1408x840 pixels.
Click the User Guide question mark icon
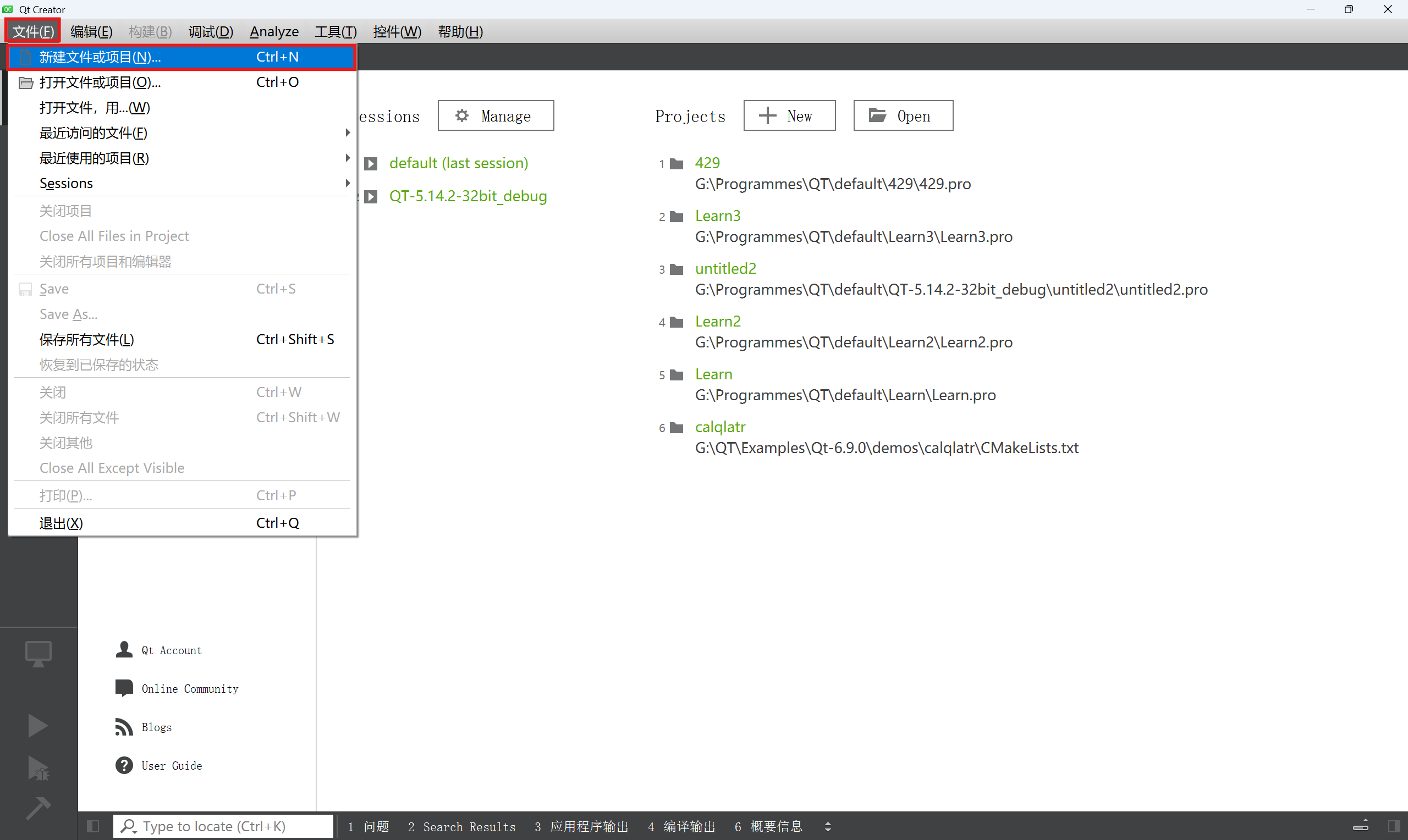[x=124, y=765]
